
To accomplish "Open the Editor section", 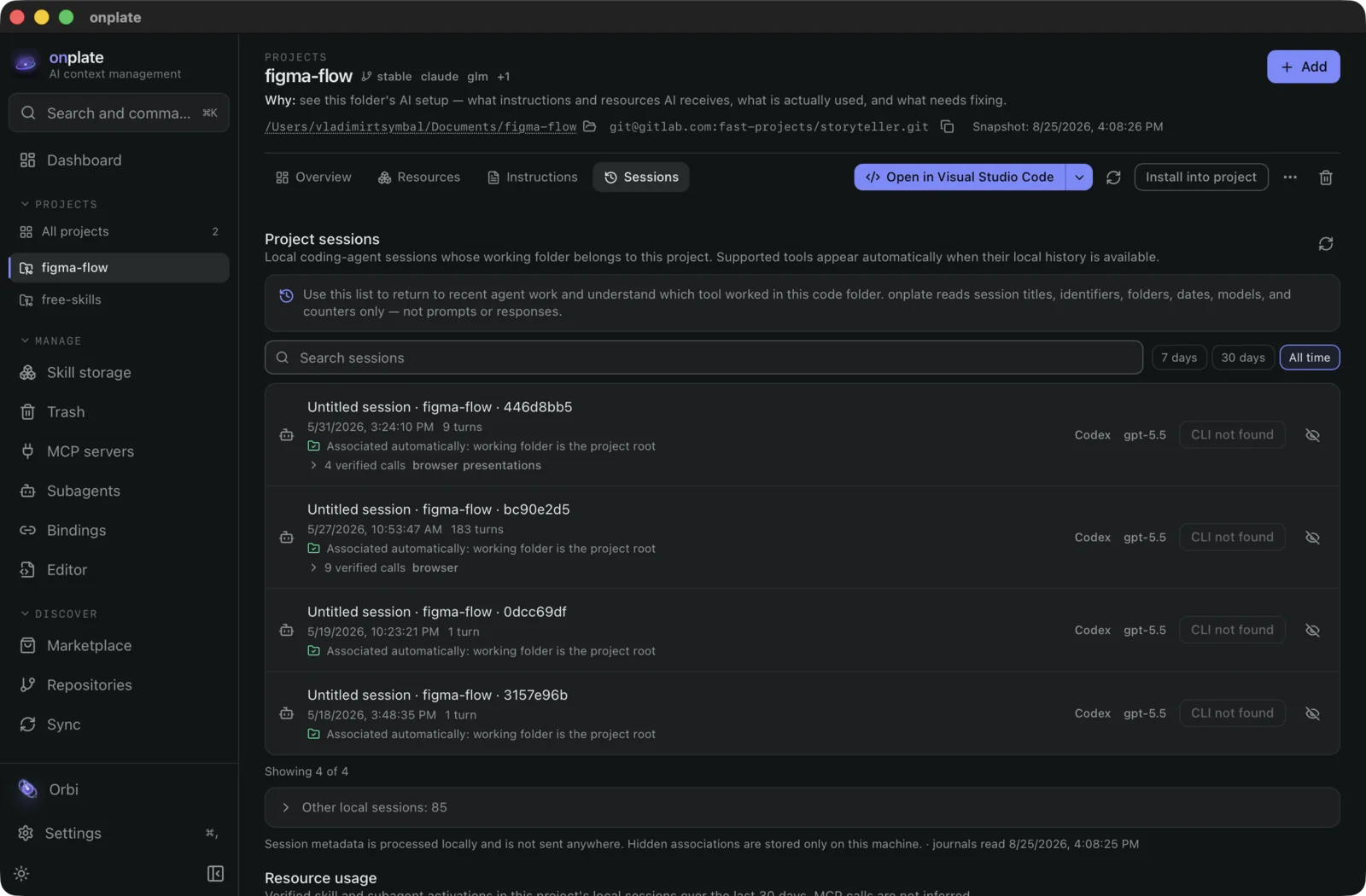I will point(119,570).
